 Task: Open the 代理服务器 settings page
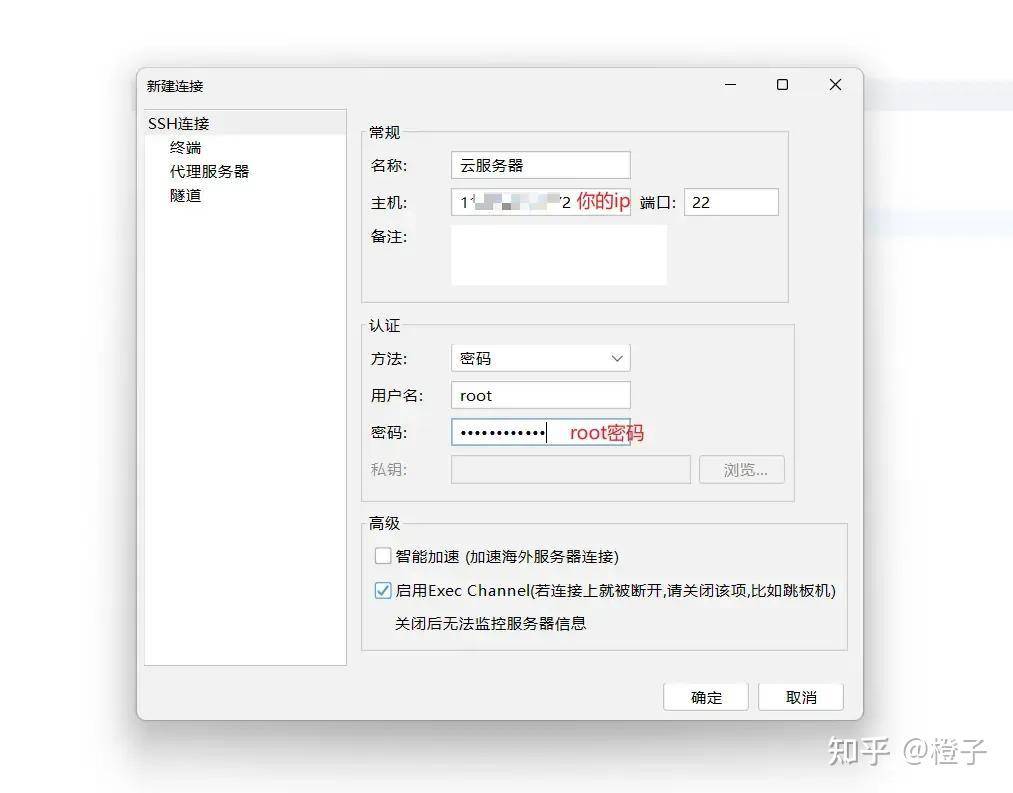click(209, 171)
